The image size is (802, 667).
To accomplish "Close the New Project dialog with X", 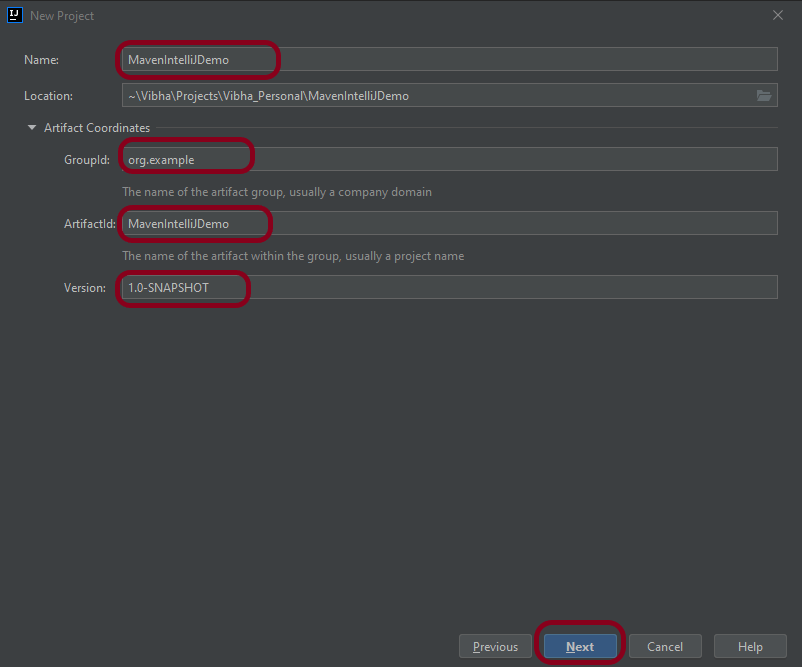I will 777,15.
